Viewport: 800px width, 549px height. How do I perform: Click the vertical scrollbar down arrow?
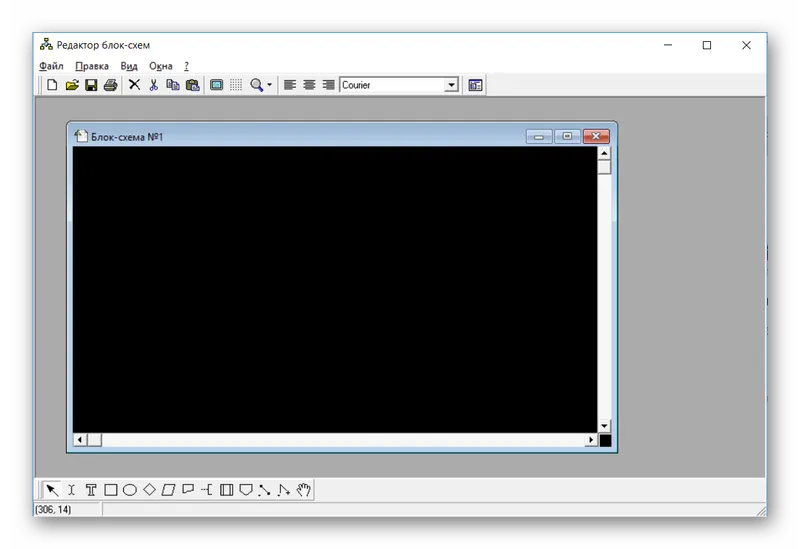(604, 426)
